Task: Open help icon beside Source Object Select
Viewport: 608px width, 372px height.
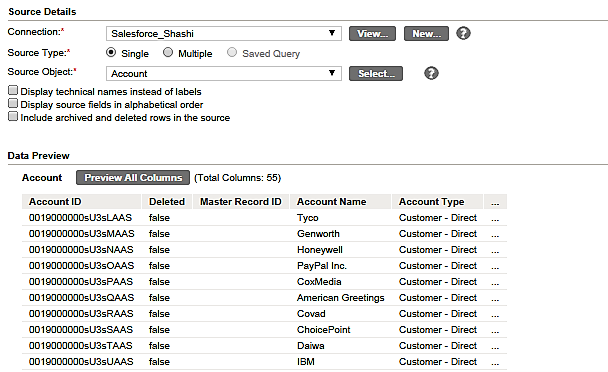Action: point(431,73)
